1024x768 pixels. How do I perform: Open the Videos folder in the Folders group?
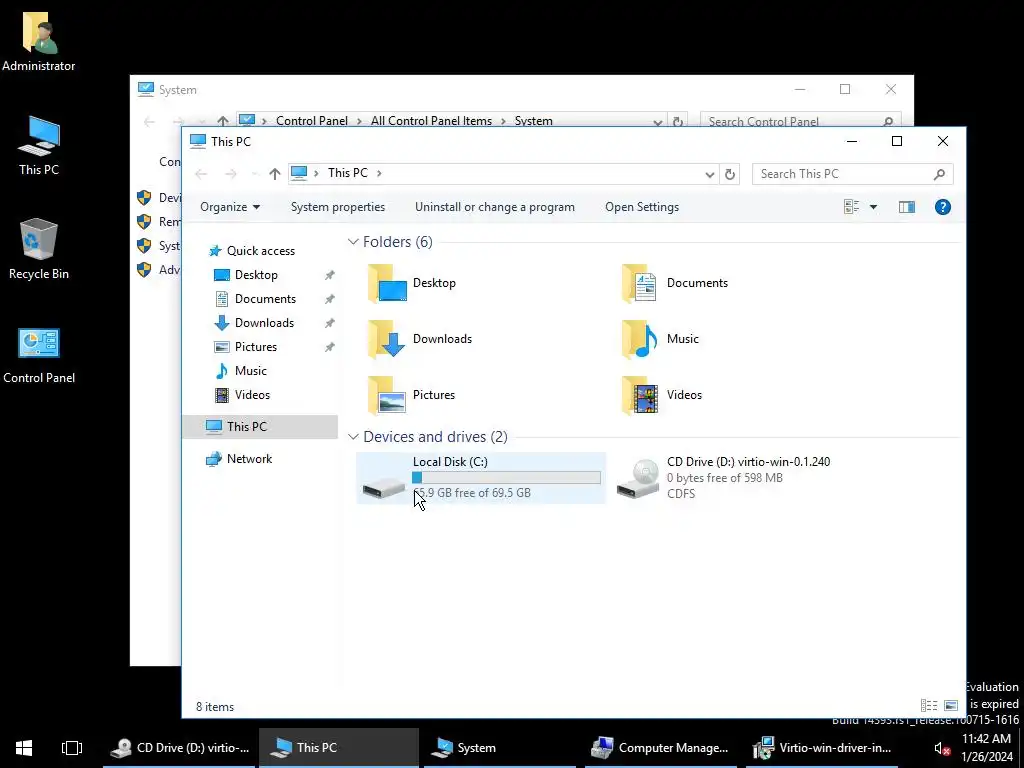pyautogui.click(x=662, y=395)
